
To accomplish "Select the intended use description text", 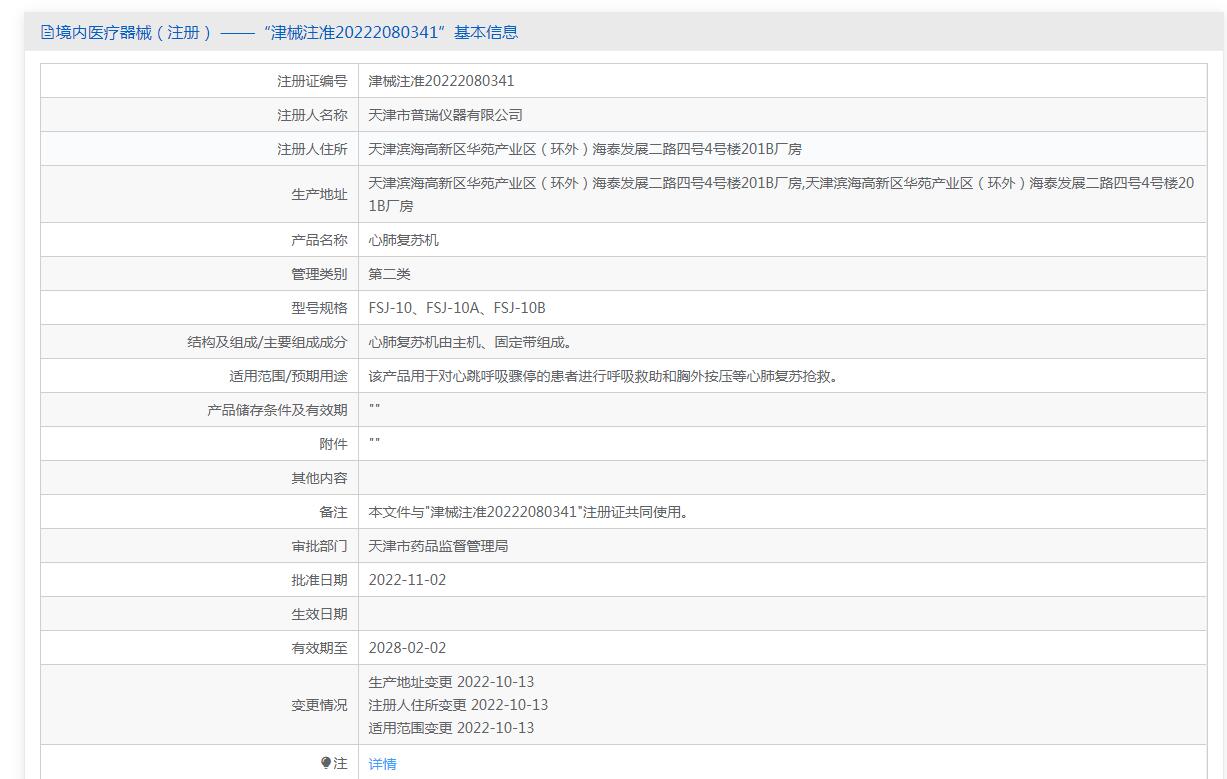I will pos(603,376).
